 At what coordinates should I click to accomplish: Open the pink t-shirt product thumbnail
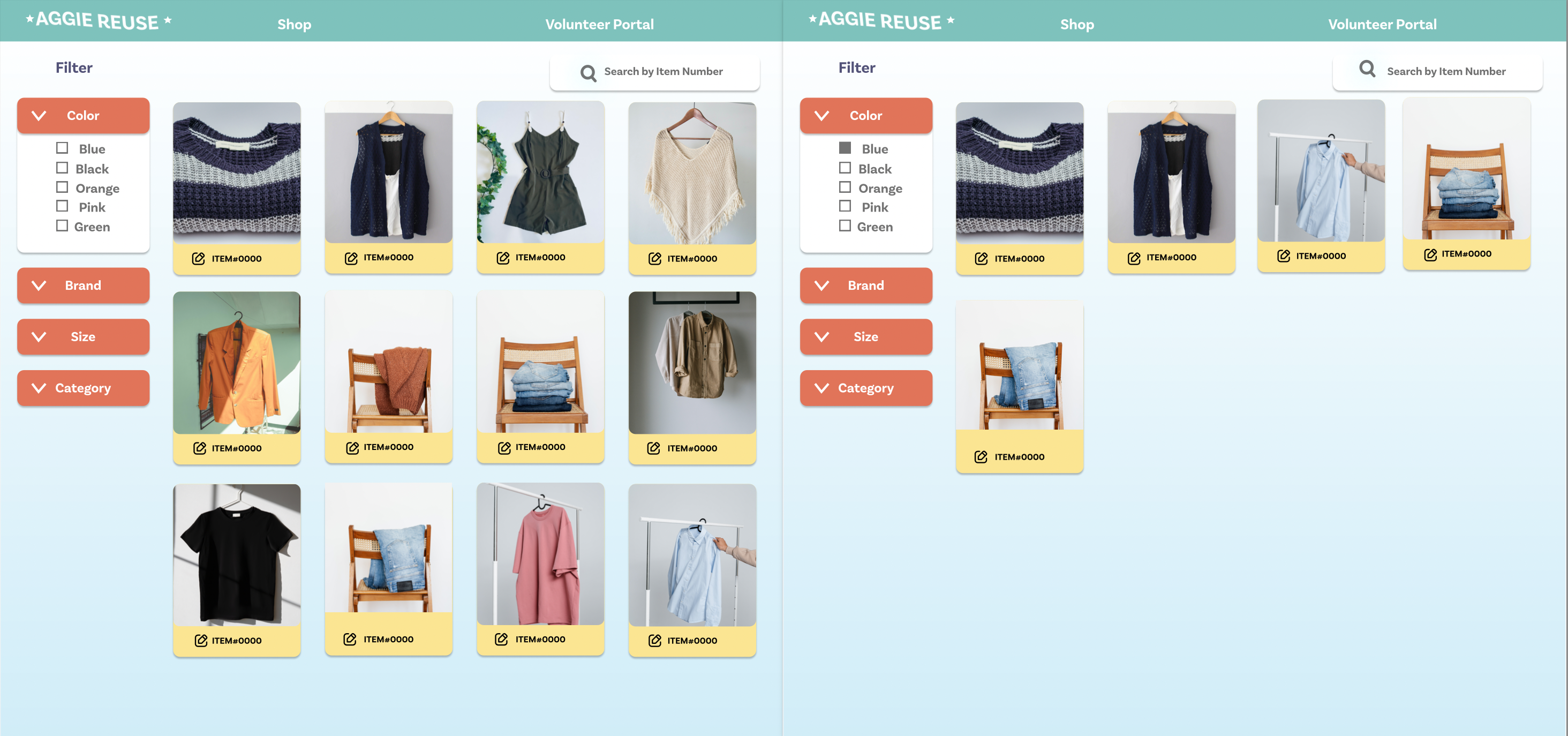tap(540, 554)
